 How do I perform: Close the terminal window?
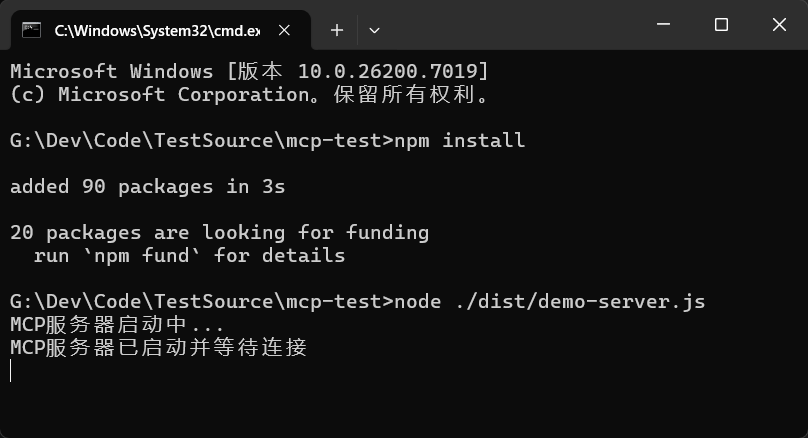pos(777,25)
